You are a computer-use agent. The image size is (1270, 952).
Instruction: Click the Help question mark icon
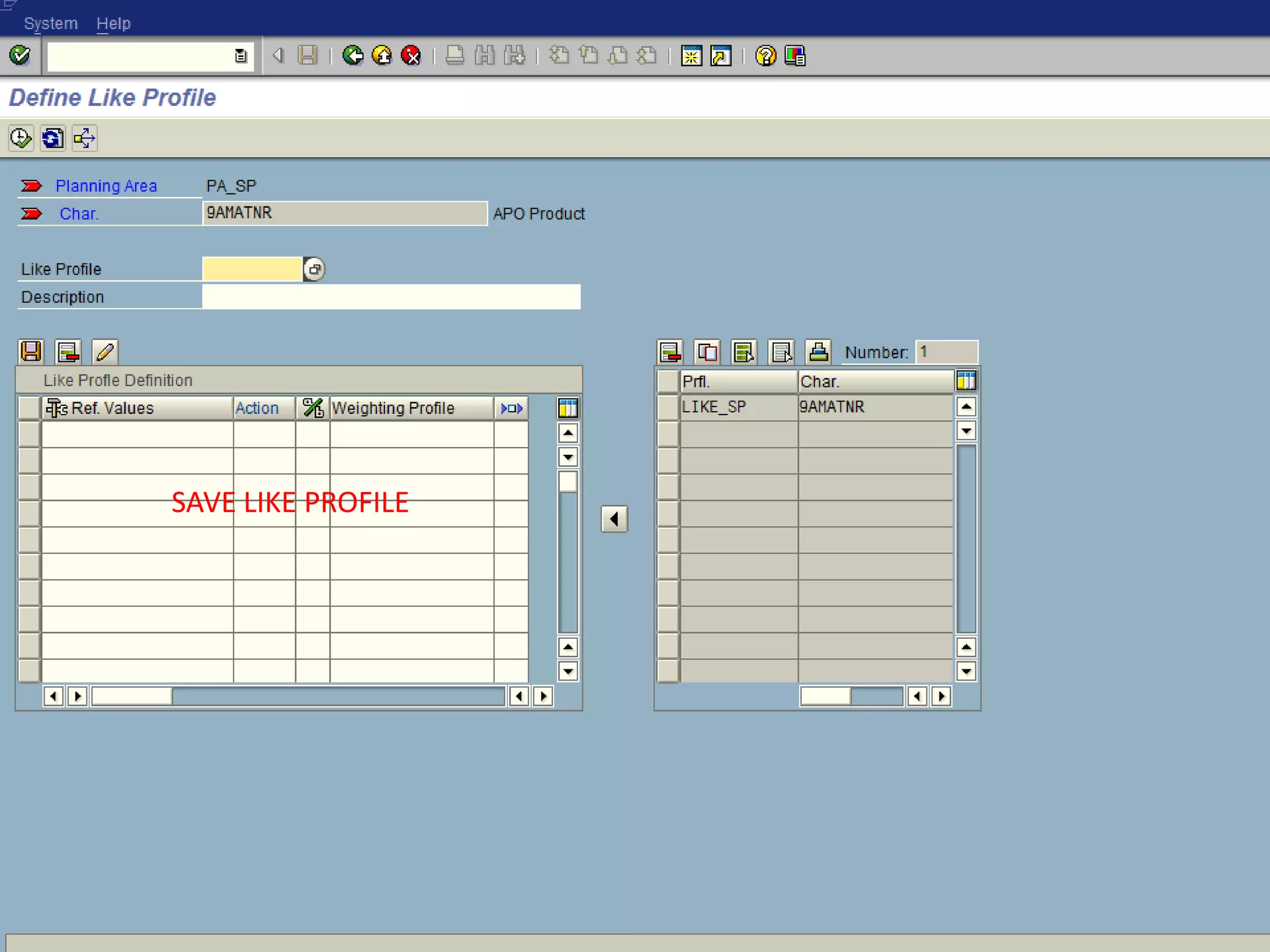[x=766, y=56]
